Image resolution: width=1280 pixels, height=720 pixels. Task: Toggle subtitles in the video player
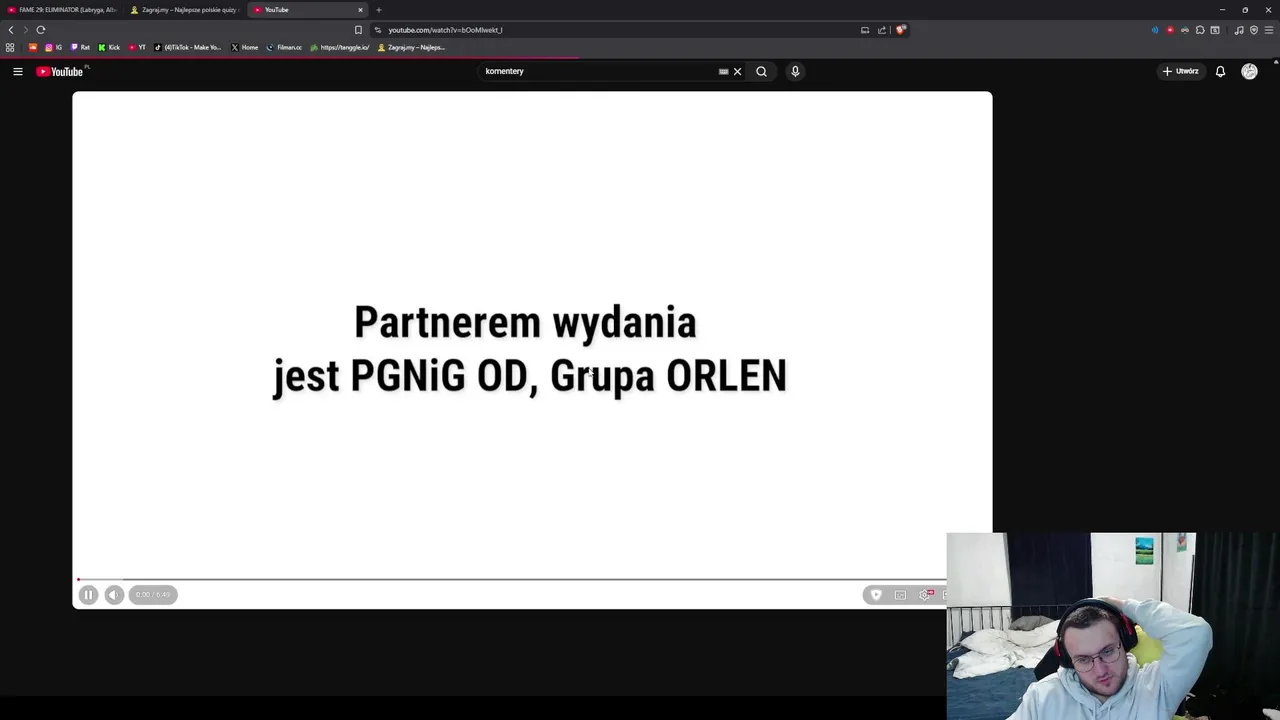point(900,595)
